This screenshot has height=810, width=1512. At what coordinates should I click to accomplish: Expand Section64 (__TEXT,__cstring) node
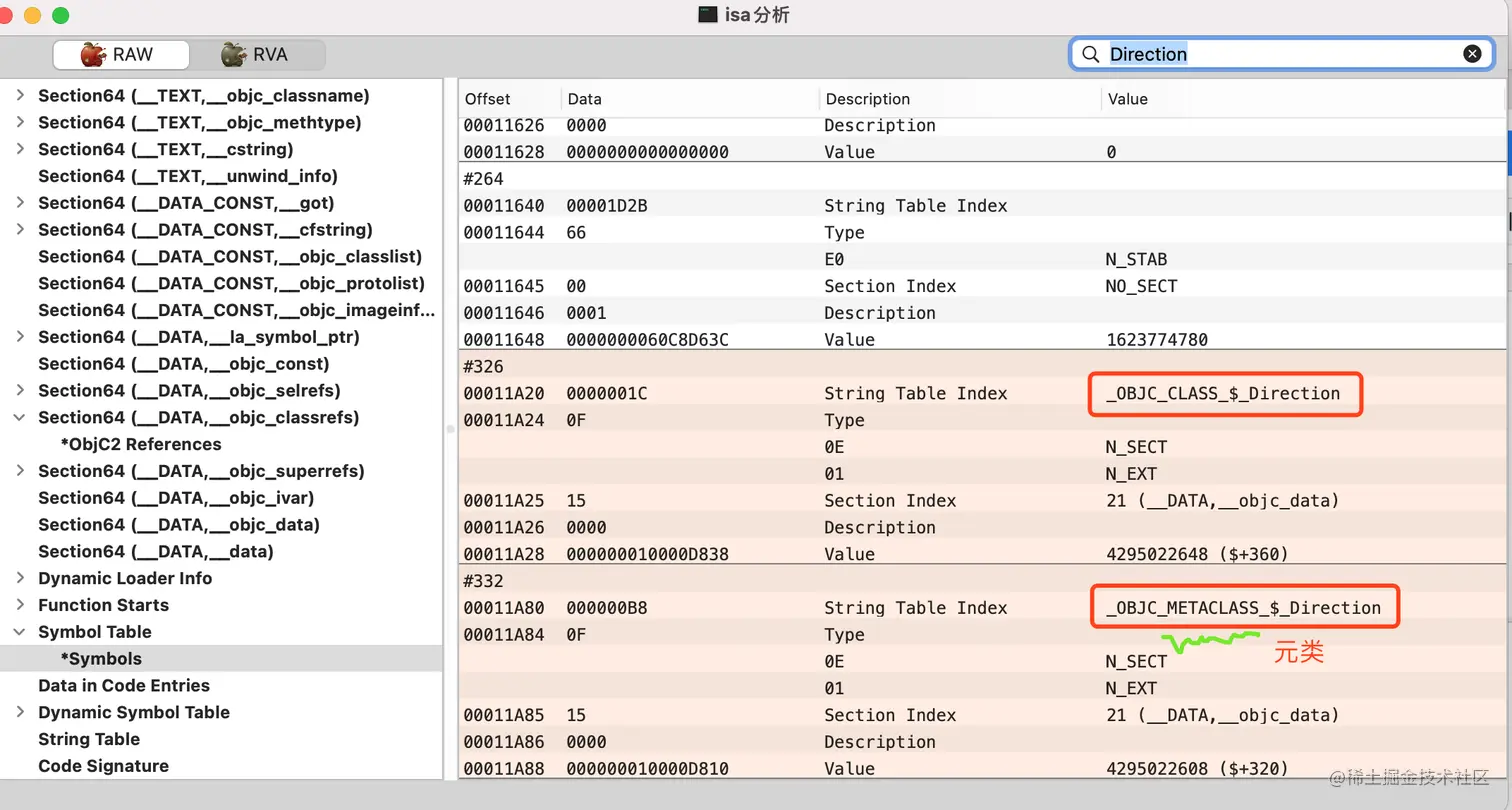[x=20, y=149]
